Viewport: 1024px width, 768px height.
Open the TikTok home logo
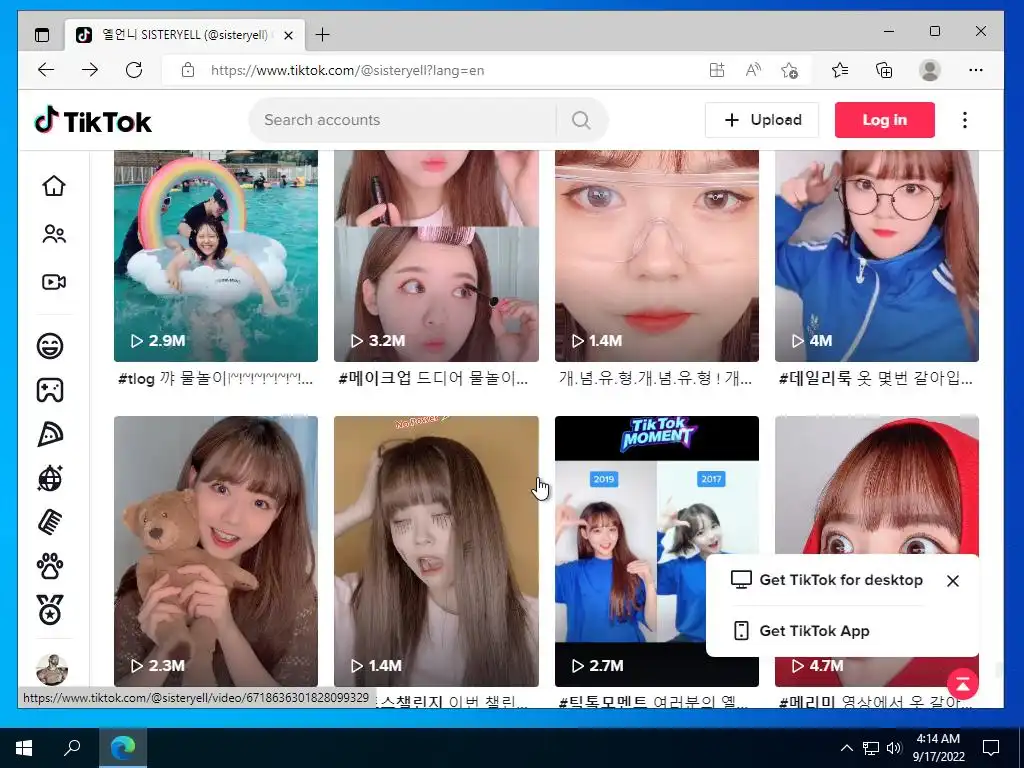pos(93,121)
